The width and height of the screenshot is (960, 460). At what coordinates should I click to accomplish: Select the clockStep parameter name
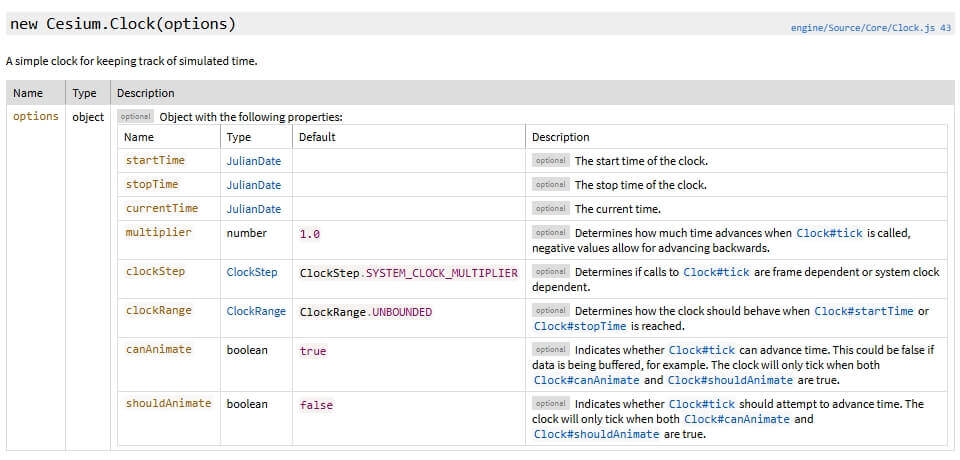(x=155, y=271)
